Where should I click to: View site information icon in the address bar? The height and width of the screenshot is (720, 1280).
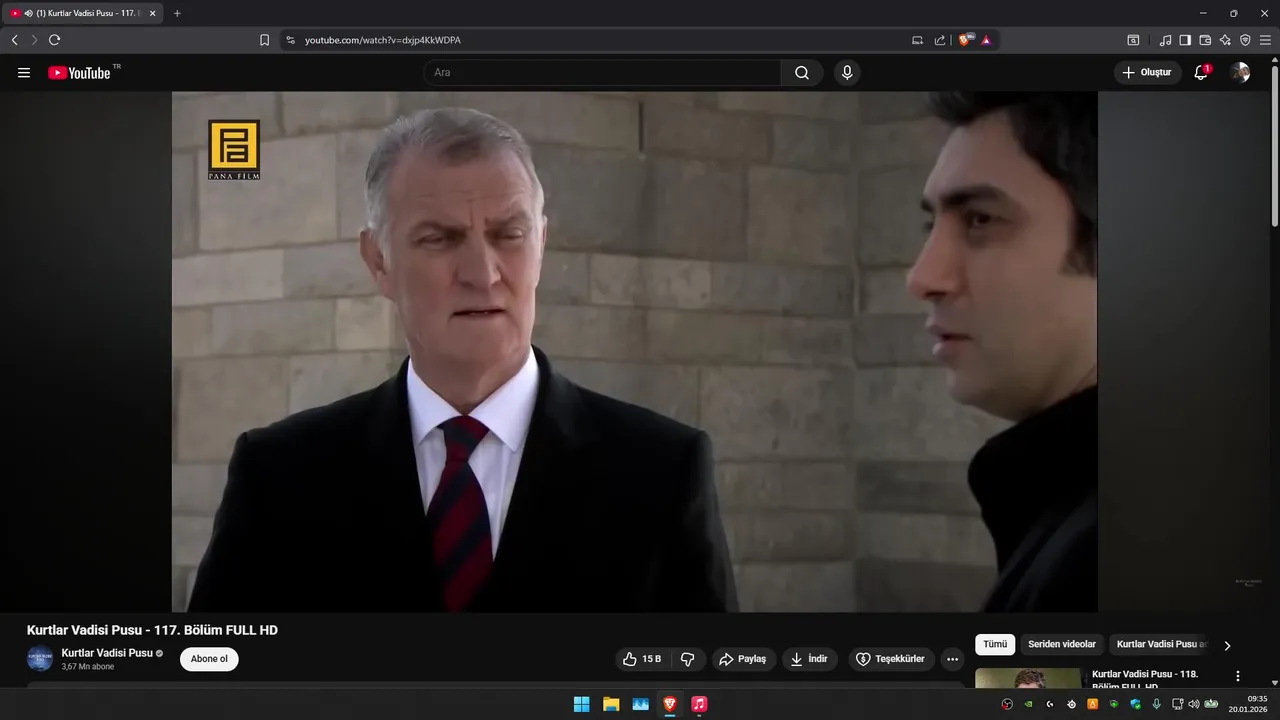tap(291, 40)
